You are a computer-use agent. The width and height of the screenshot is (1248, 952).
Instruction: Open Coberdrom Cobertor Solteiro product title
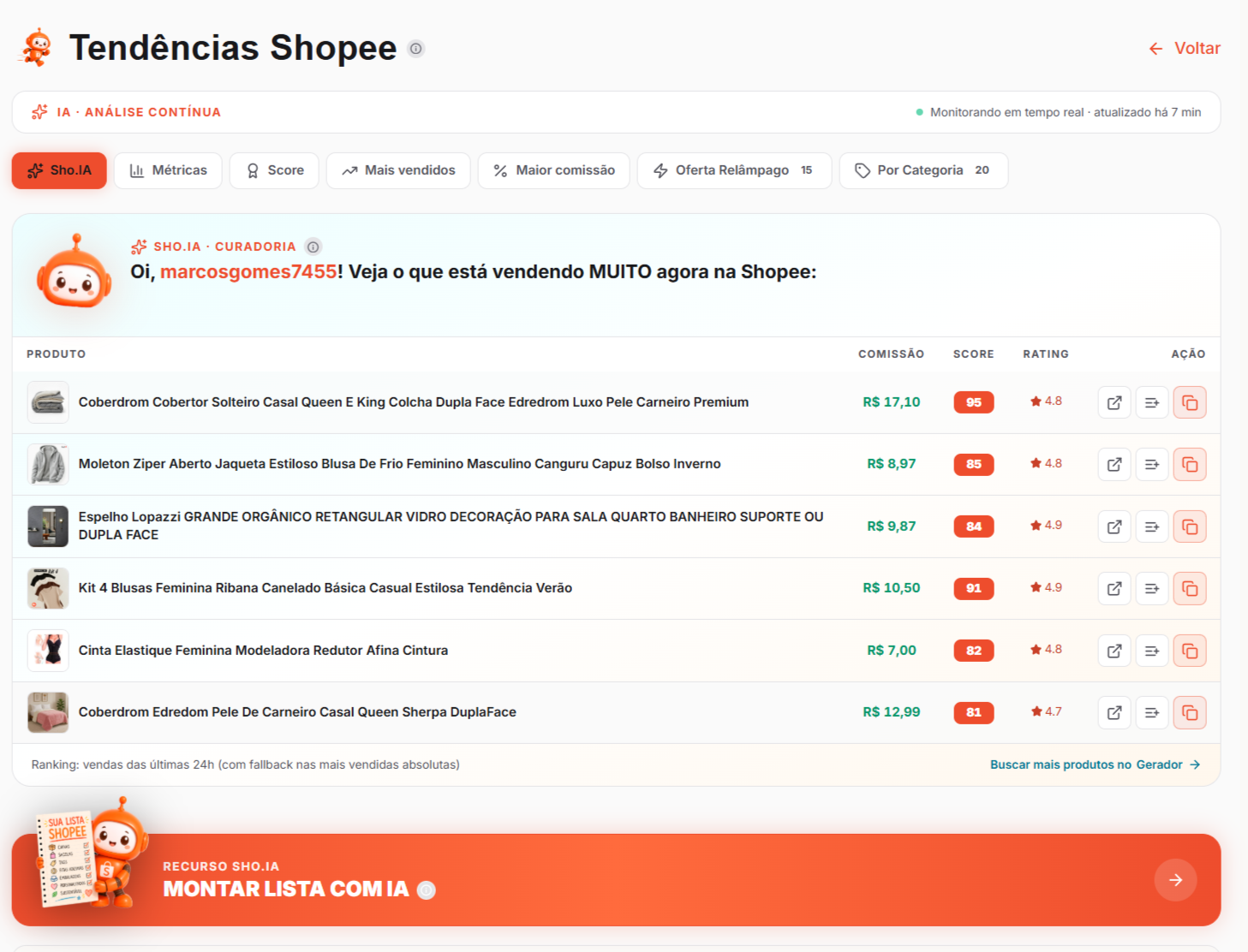click(x=414, y=402)
